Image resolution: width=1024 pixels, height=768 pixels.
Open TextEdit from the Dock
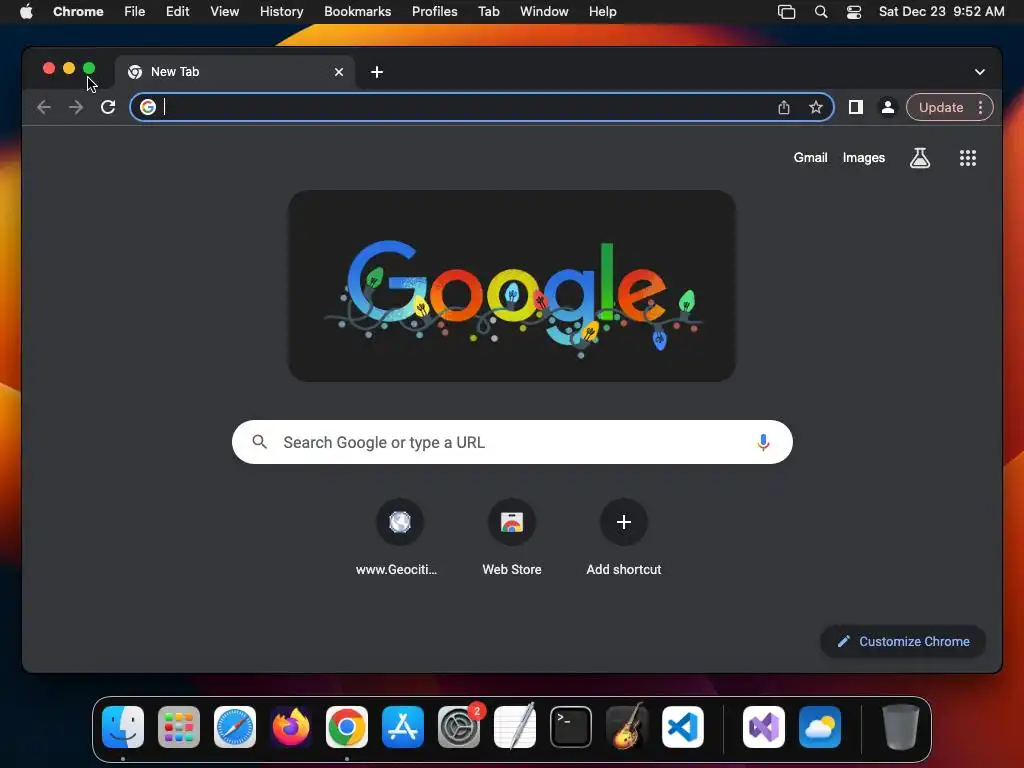point(515,727)
